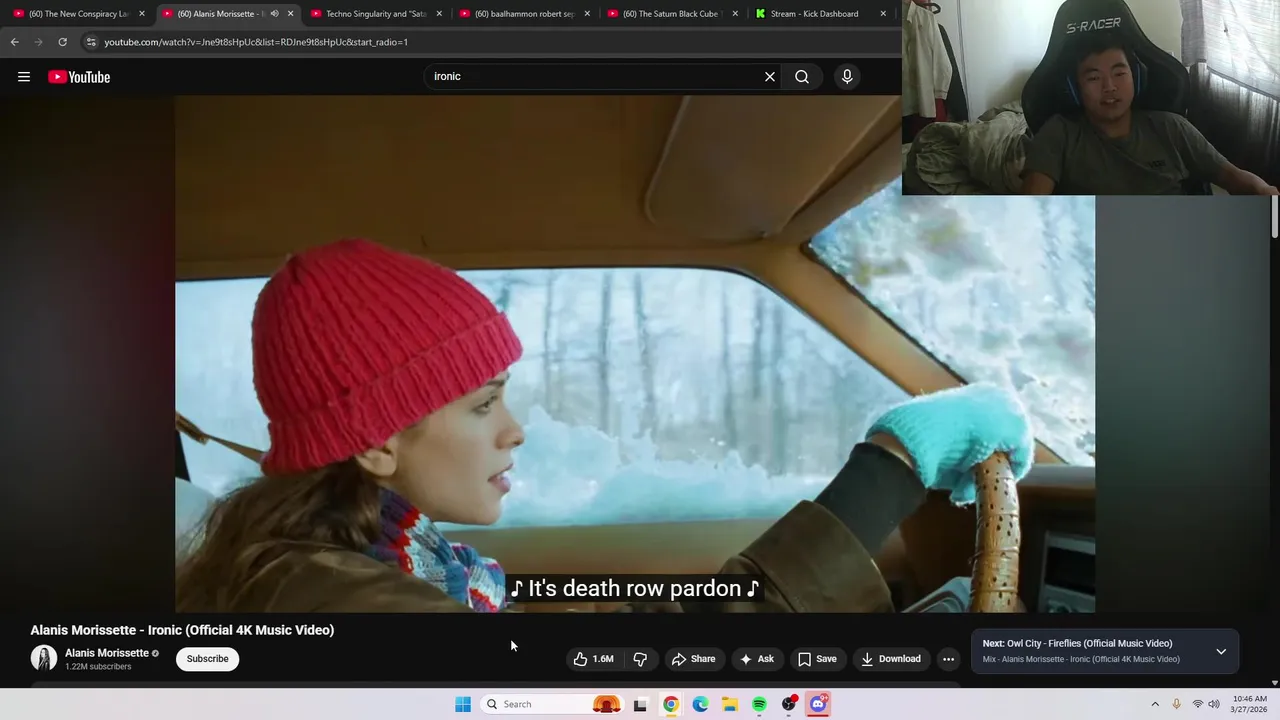The width and height of the screenshot is (1280, 720).
Task: Reload the current page
Action: click(62, 42)
